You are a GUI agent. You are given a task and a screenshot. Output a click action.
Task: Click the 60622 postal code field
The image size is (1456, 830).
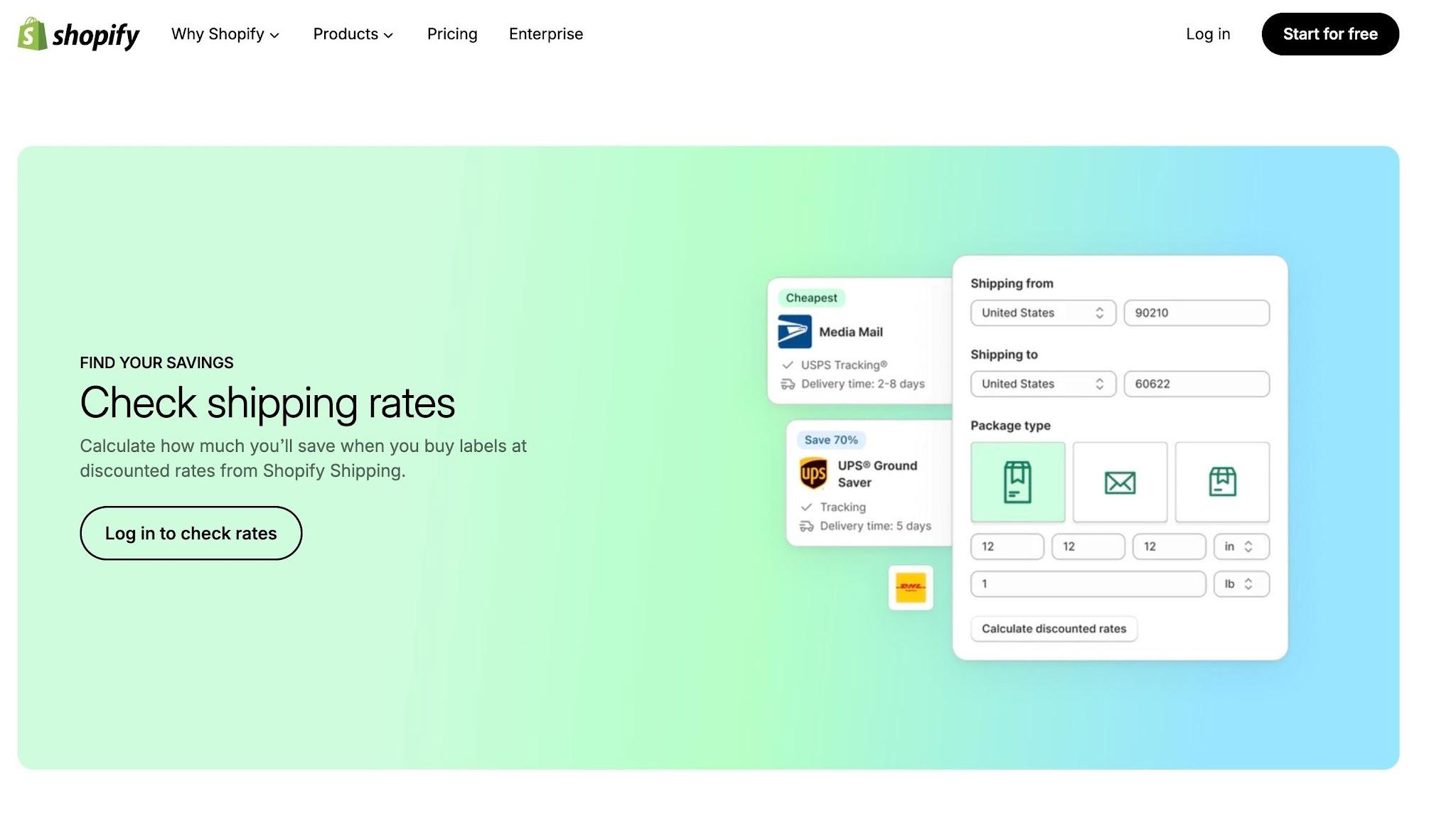[1197, 384]
